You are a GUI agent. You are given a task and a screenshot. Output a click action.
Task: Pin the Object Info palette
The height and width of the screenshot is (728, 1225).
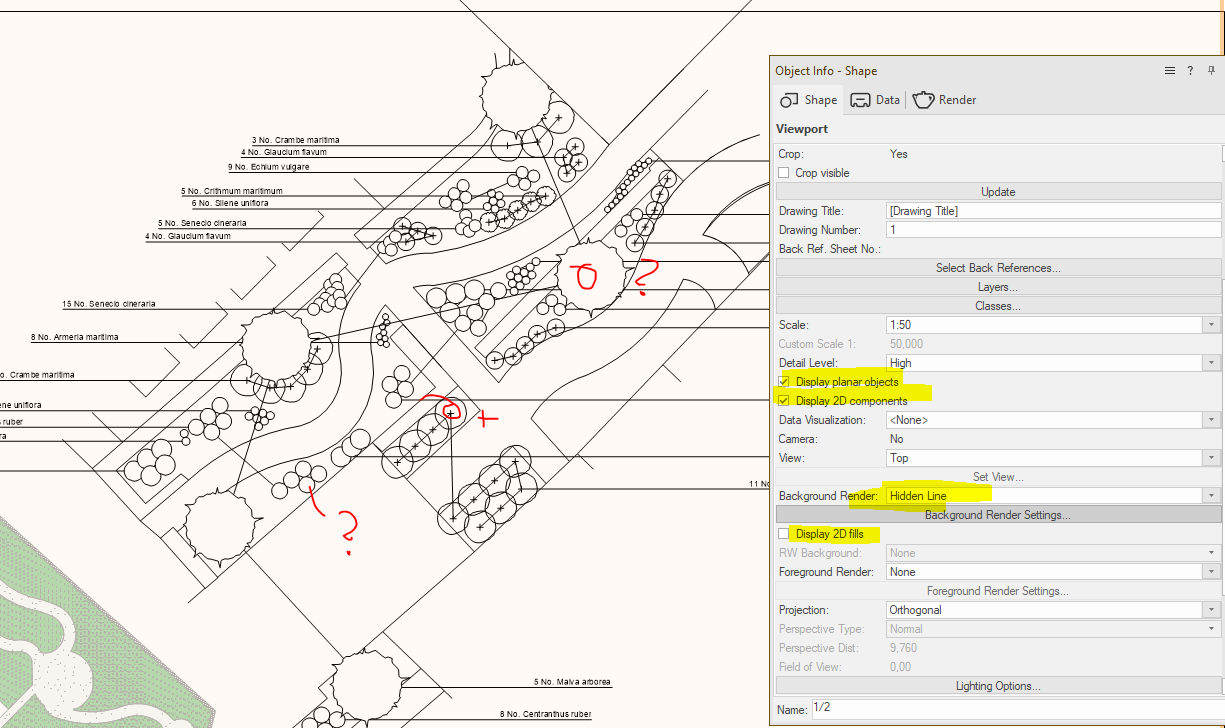click(x=1211, y=71)
